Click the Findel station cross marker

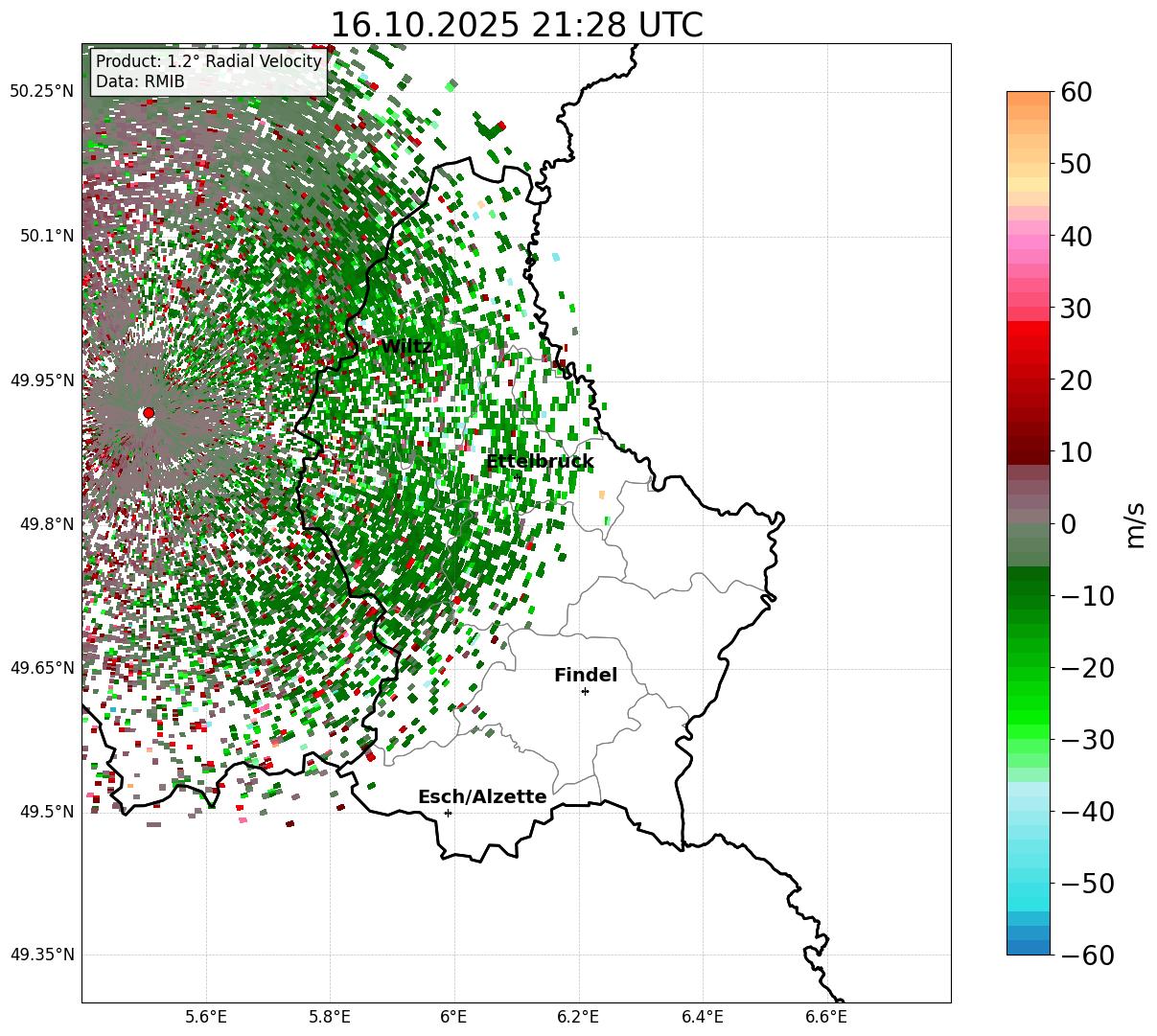pyautogui.click(x=585, y=691)
